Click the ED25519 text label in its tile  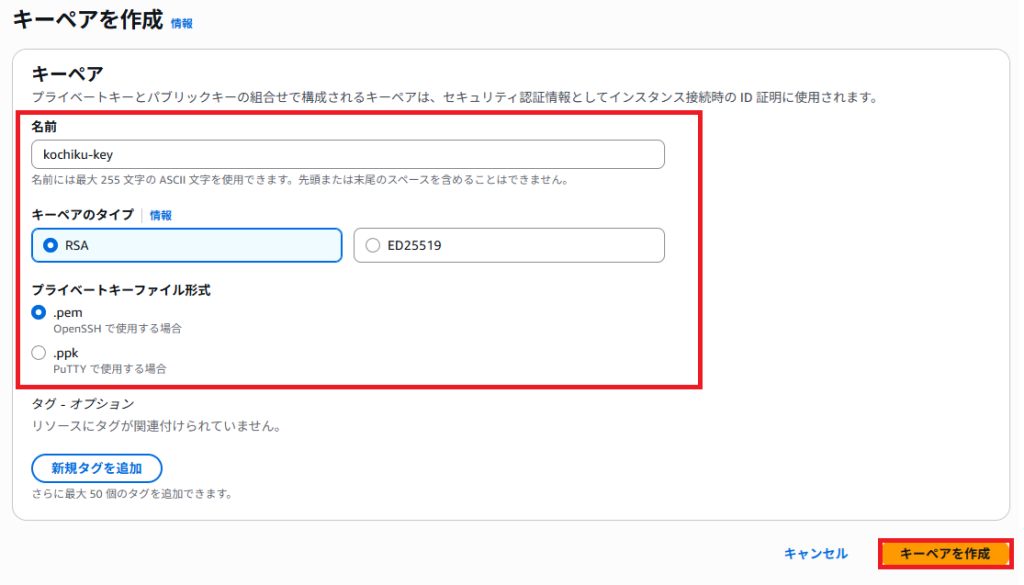(x=414, y=245)
